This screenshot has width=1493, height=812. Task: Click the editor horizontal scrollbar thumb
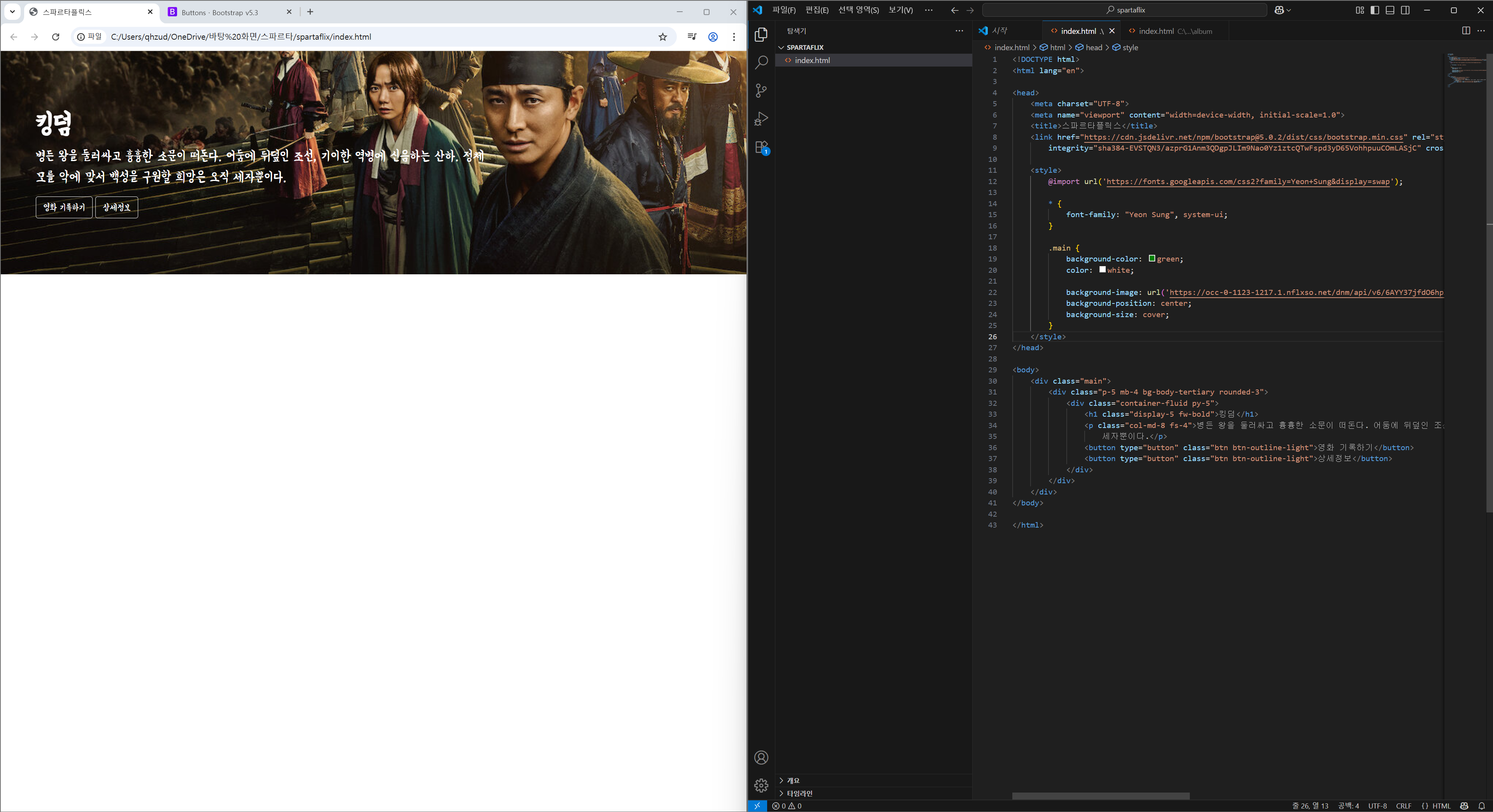pyautogui.click(x=1101, y=796)
